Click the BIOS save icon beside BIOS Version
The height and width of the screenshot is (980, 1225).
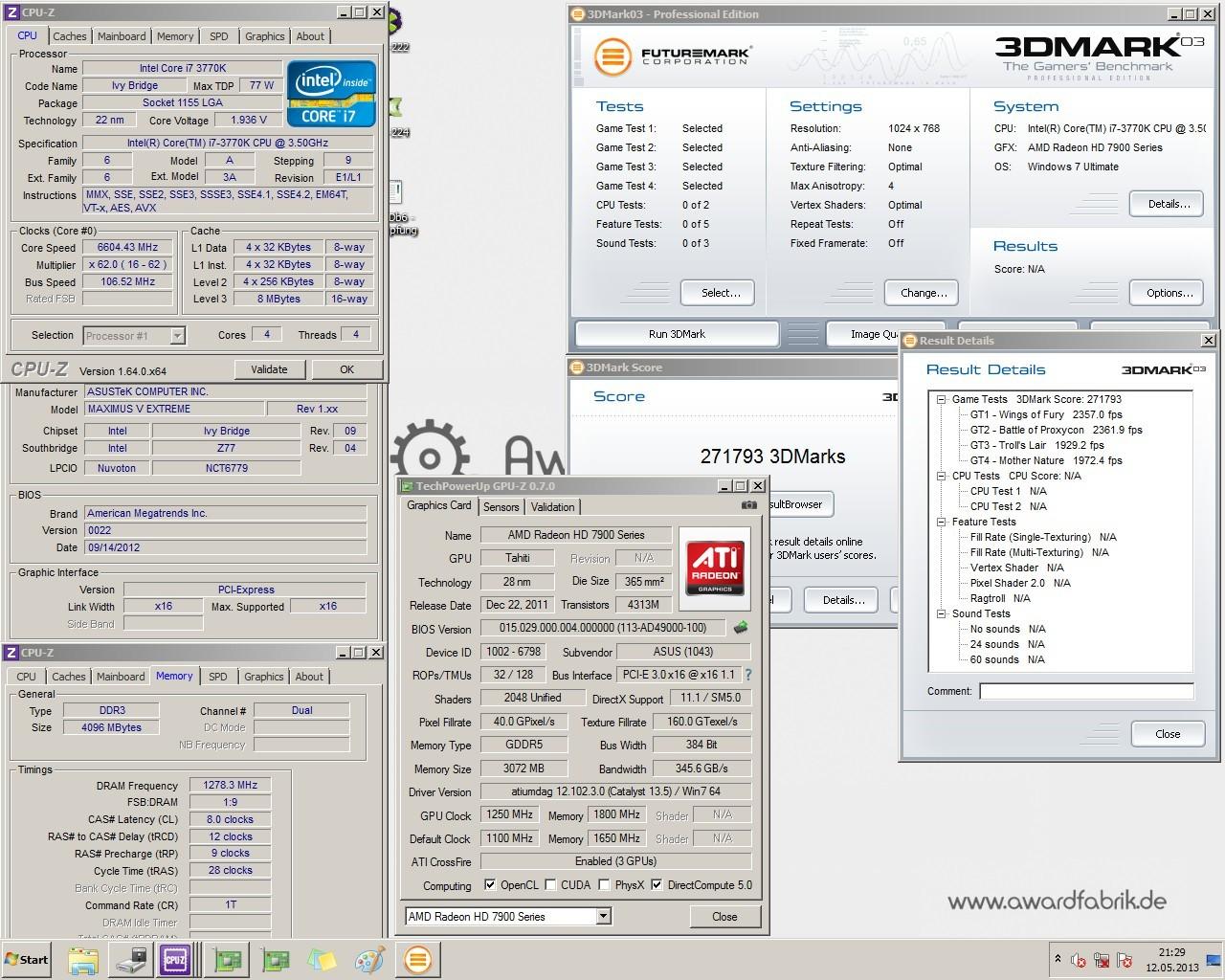point(740,628)
